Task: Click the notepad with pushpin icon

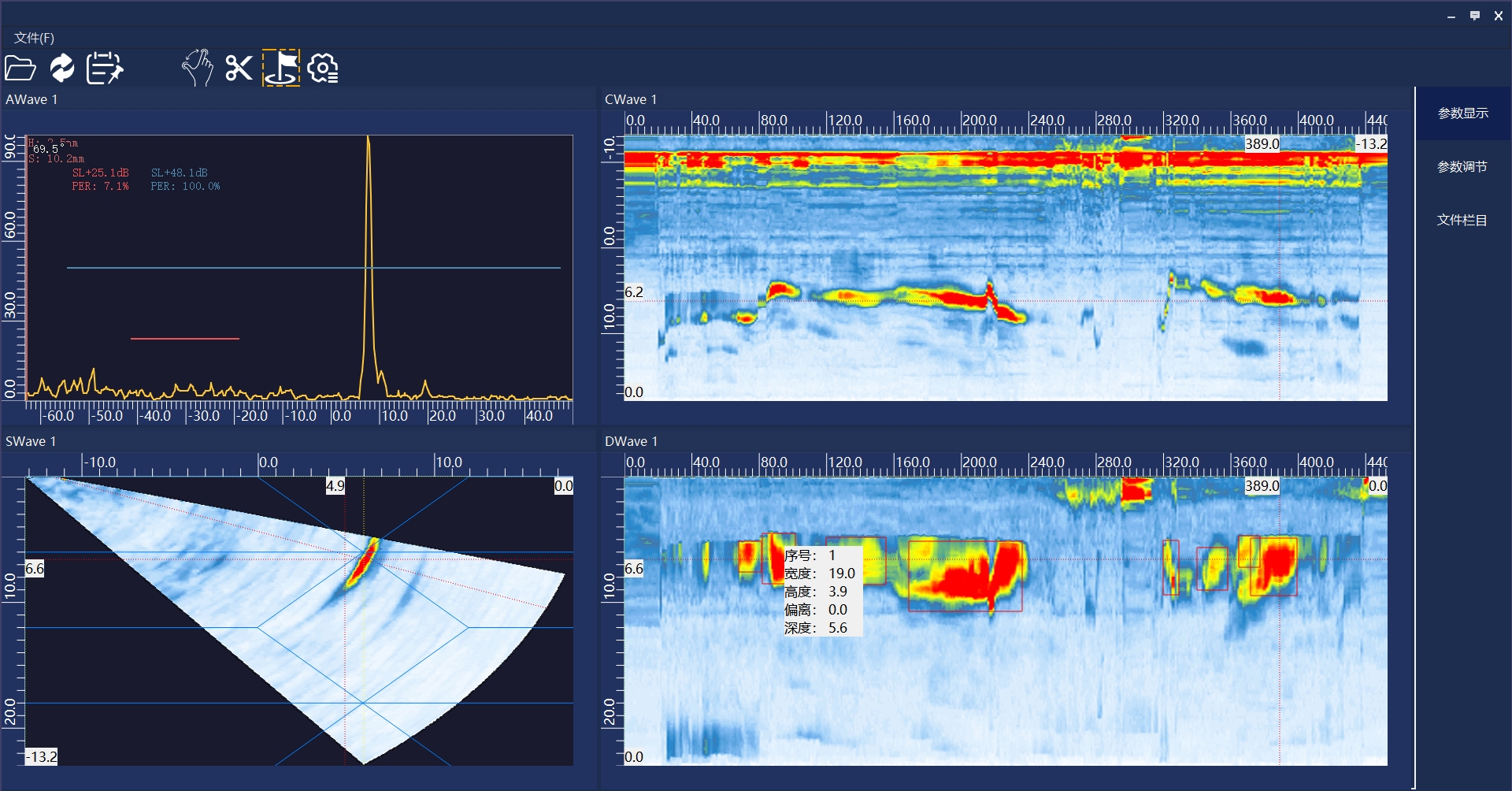Action: (105, 69)
